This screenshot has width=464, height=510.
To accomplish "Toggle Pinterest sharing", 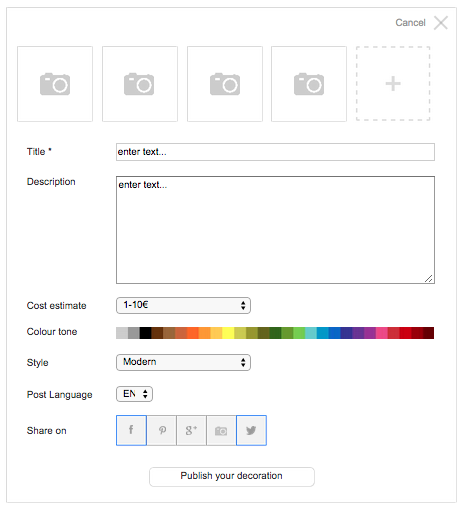I will (x=162, y=430).
